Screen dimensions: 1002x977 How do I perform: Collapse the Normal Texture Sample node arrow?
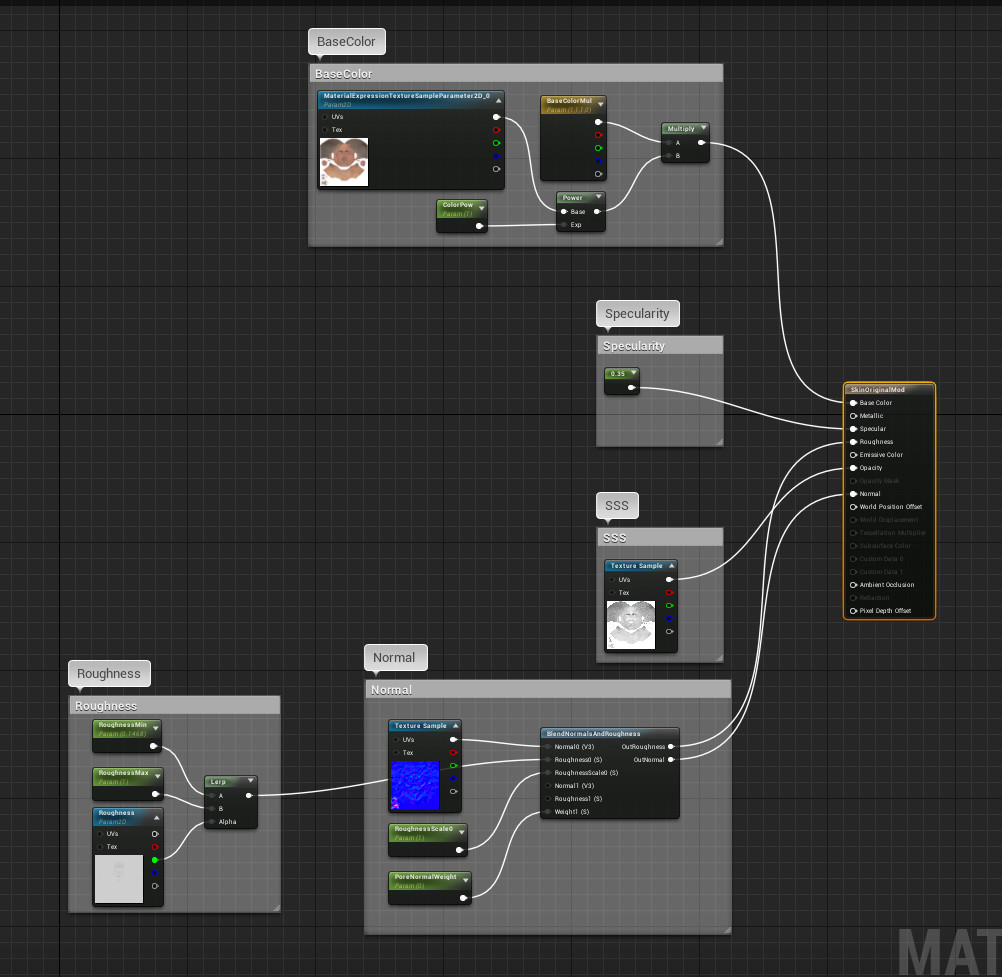[x=456, y=725]
